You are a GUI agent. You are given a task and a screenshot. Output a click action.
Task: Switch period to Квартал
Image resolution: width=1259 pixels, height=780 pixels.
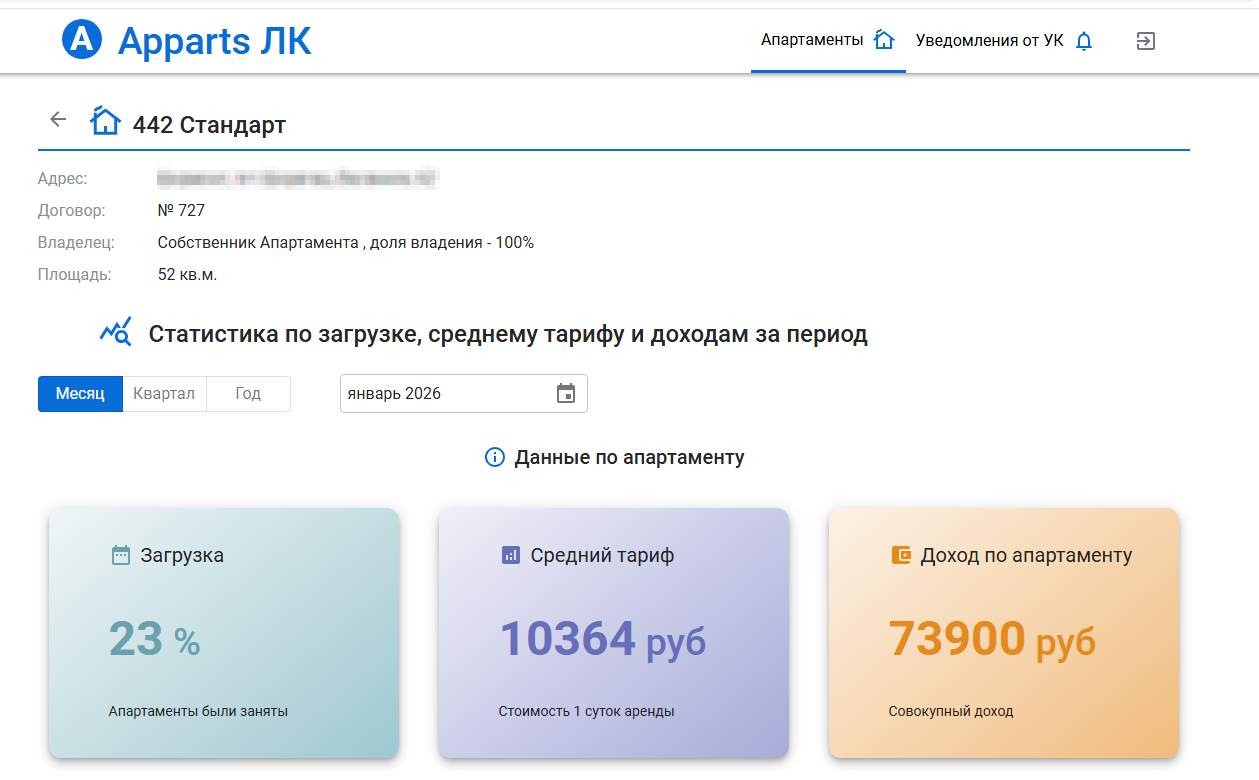164,393
